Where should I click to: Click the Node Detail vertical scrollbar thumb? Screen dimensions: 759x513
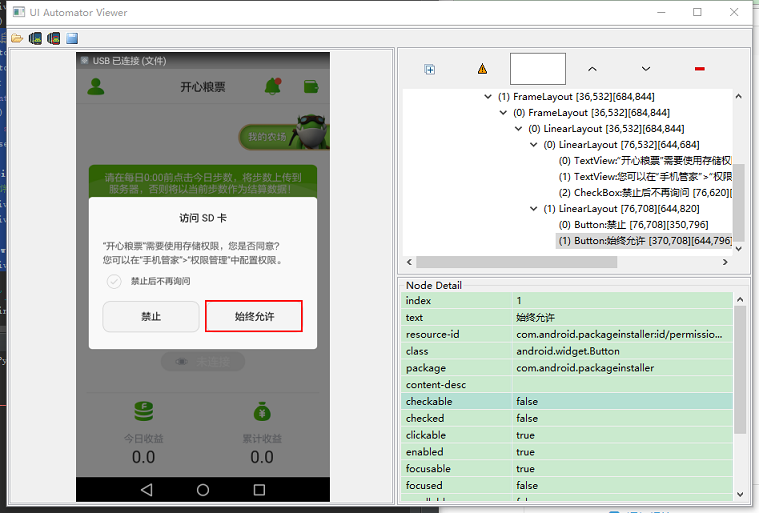[x=740, y=370]
